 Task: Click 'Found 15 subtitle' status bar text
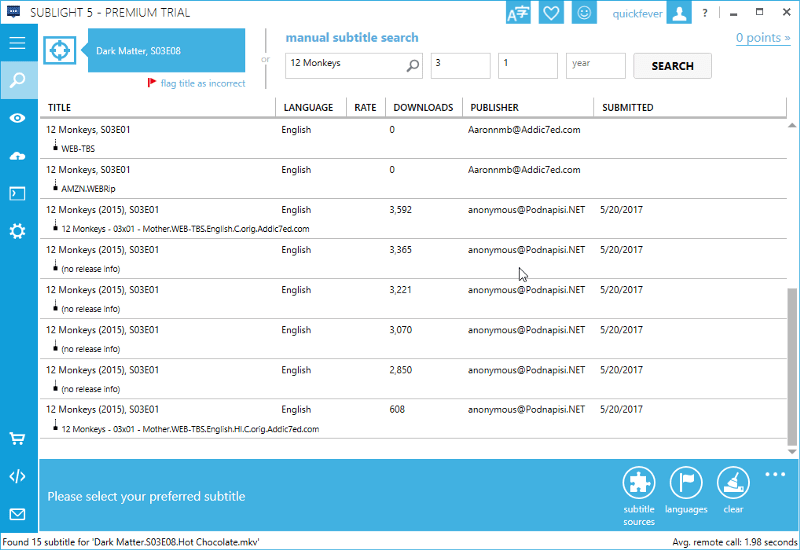point(131,542)
